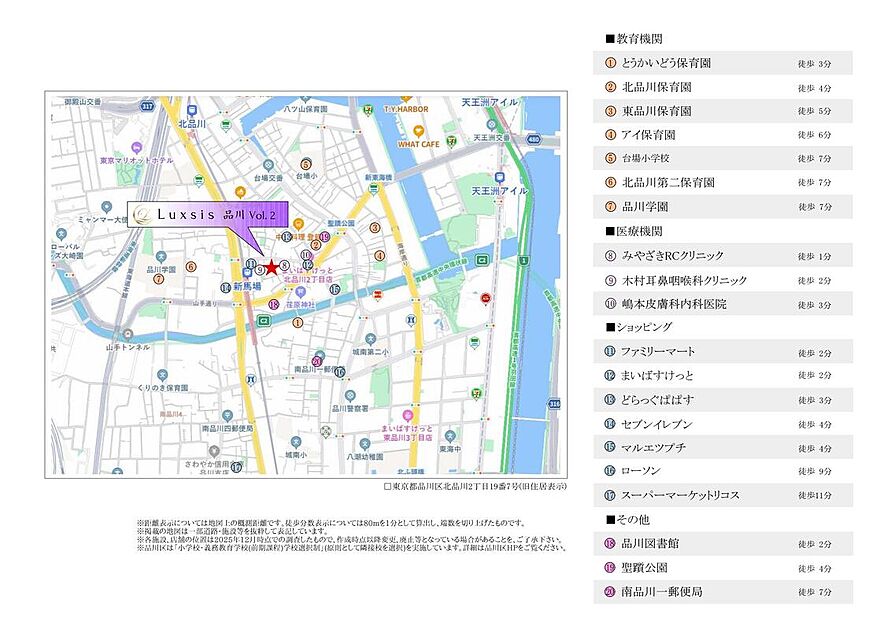891x630 pixels.
Task: Select 嶋本皮膚科内科医院 in the legend
Action: click(x=674, y=304)
